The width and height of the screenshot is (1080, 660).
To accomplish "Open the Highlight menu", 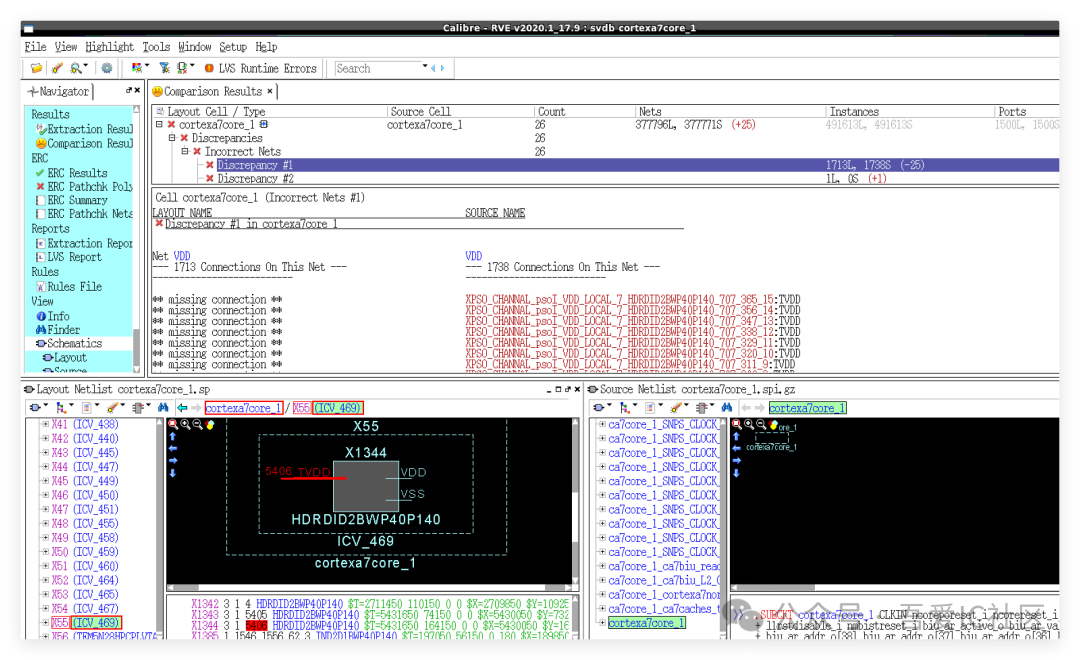I will tap(110, 47).
